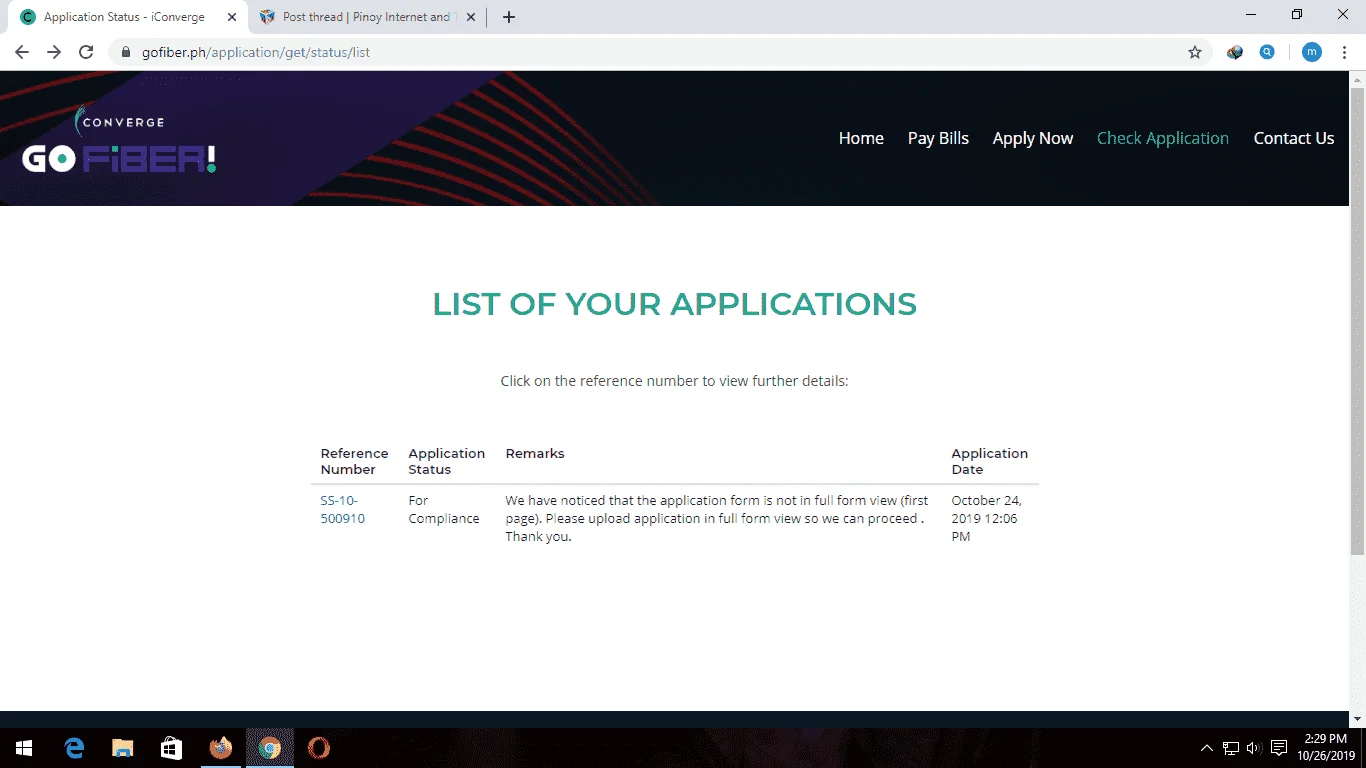Image resolution: width=1366 pixels, height=768 pixels.
Task: Open reference number SS-10-500910 details
Action: pos(342,509)
